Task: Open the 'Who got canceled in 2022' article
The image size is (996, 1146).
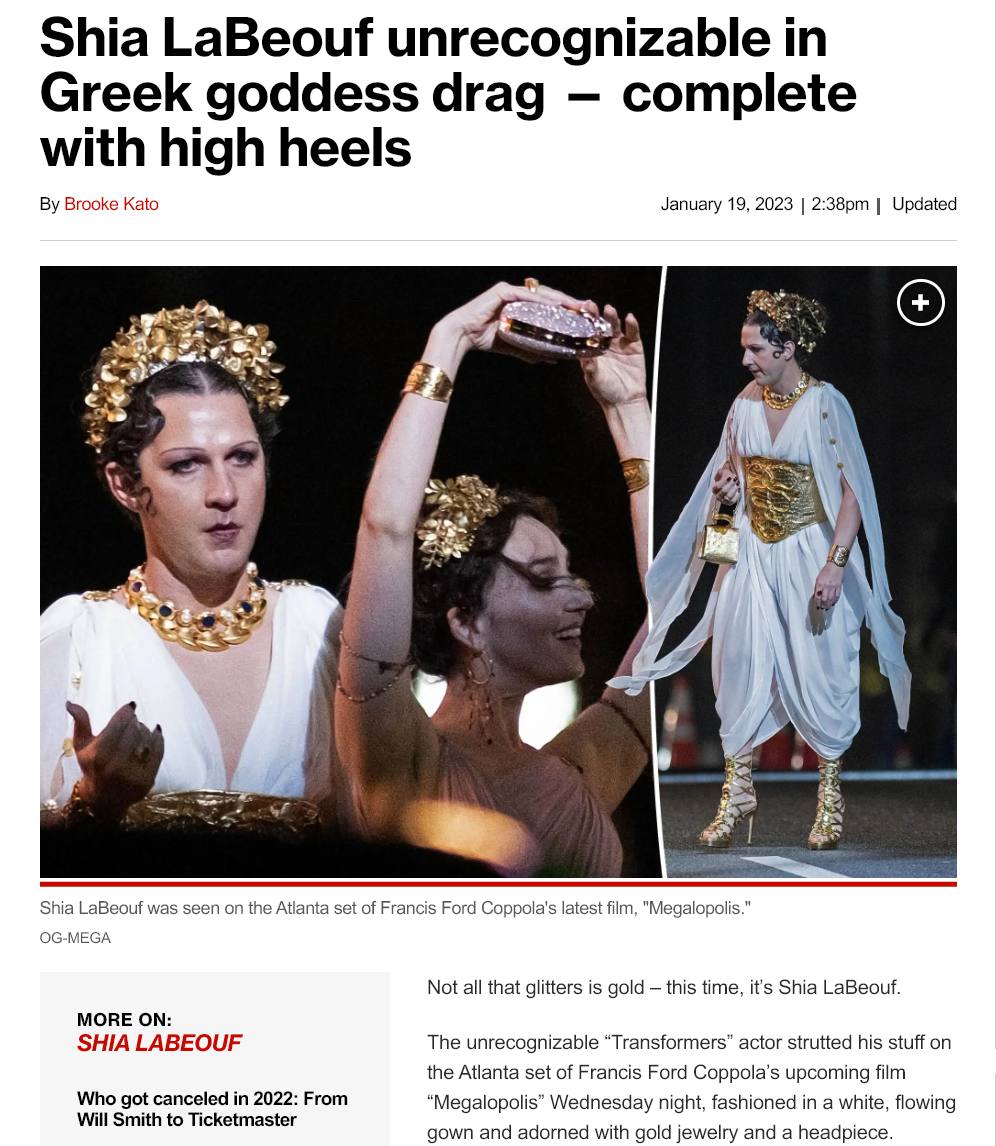Action: 212,1109
